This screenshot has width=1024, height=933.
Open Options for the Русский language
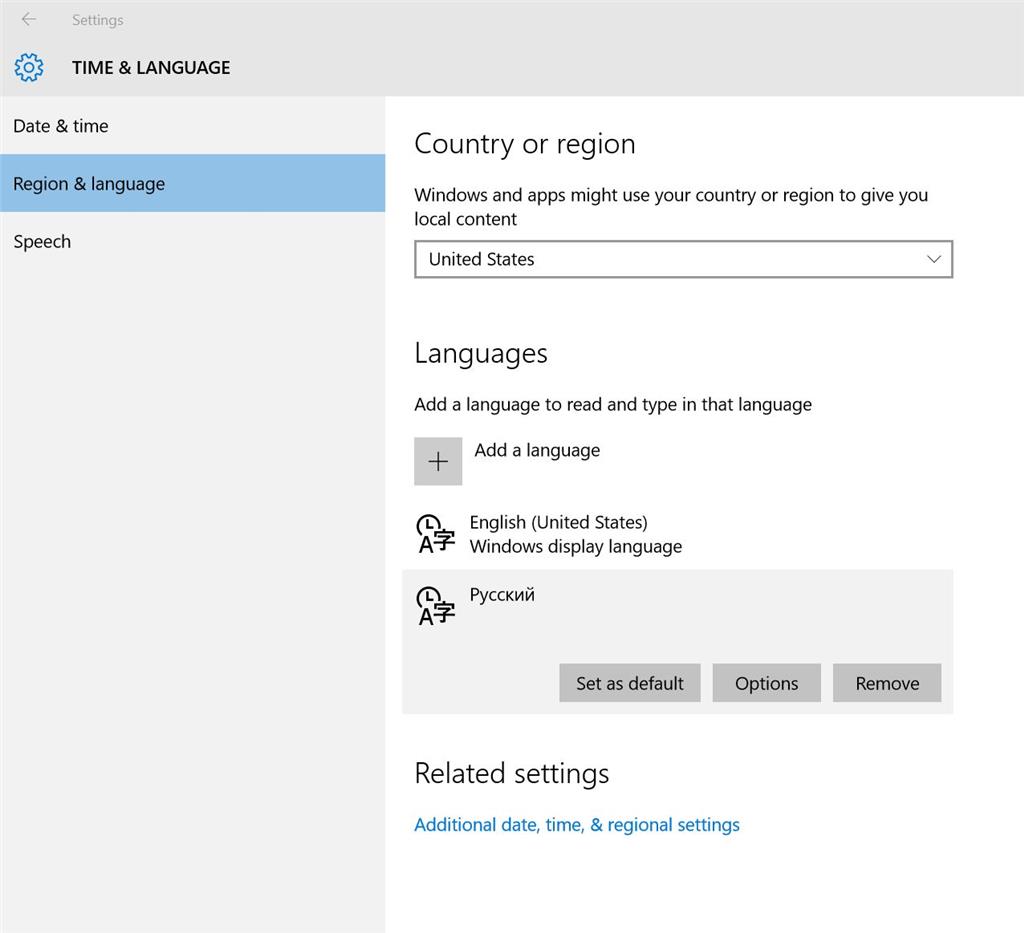tap(766, 683)
